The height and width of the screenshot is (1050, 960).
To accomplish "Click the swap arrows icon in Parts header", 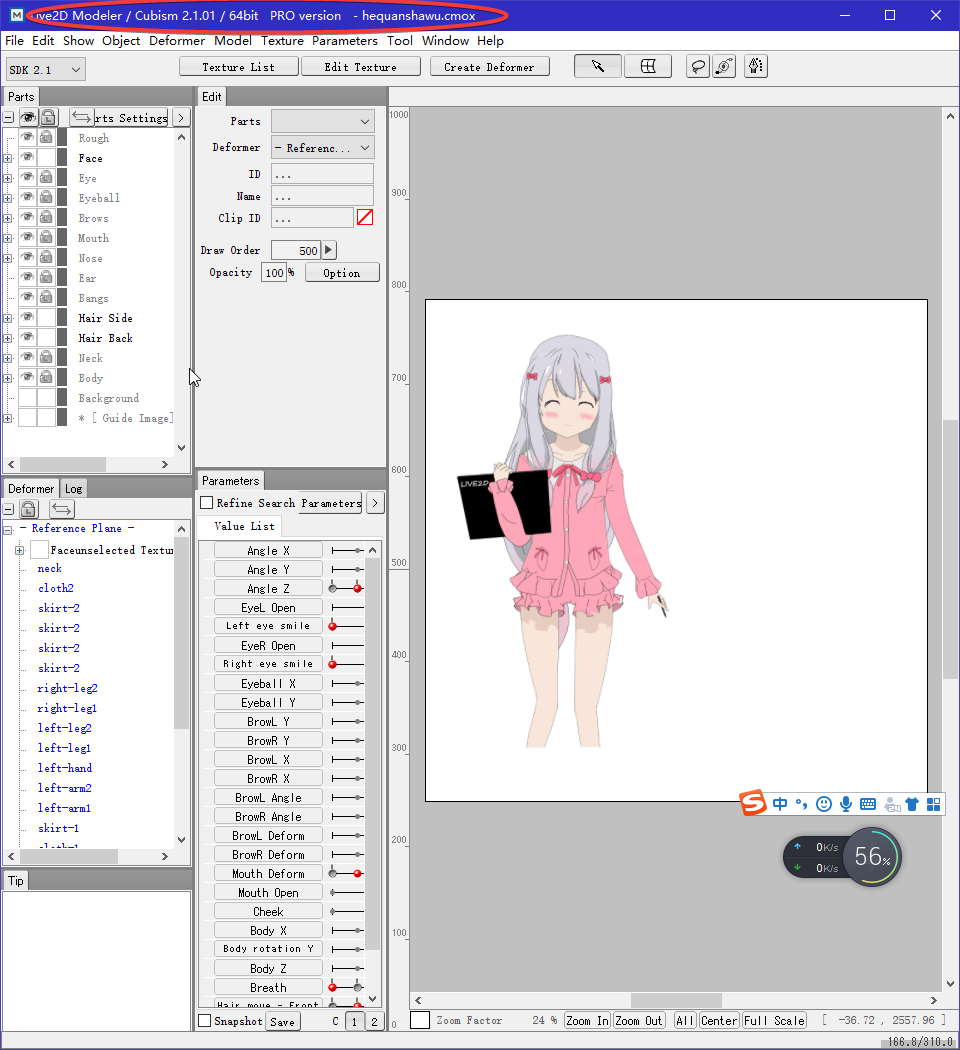I will pyautogui.click(x=81, y=118).
